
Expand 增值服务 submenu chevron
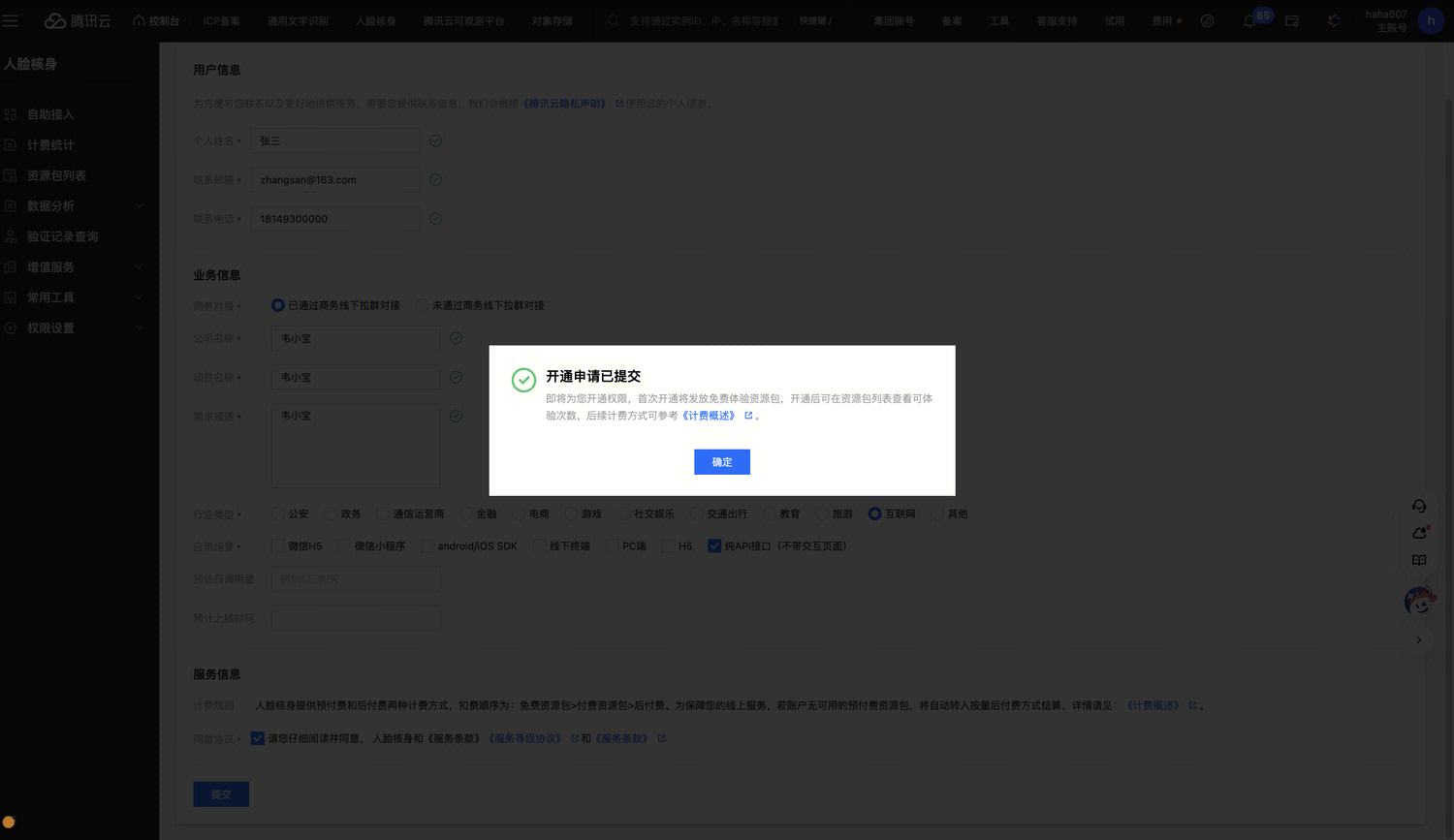pyautogui.click(x=139, y=267)
